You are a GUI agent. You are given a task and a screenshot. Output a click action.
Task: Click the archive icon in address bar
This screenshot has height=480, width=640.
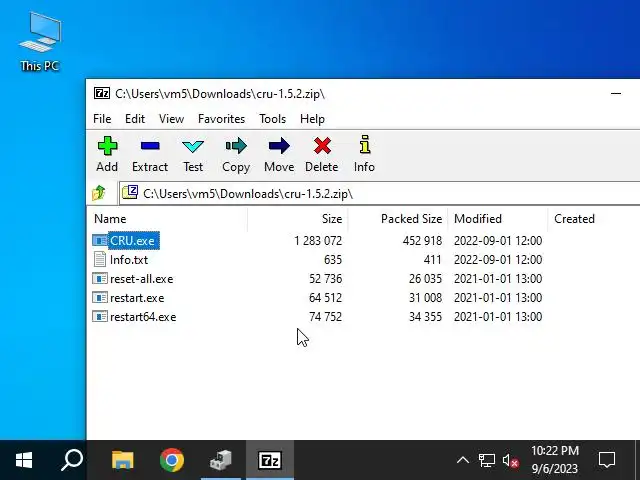click(130, 192)
